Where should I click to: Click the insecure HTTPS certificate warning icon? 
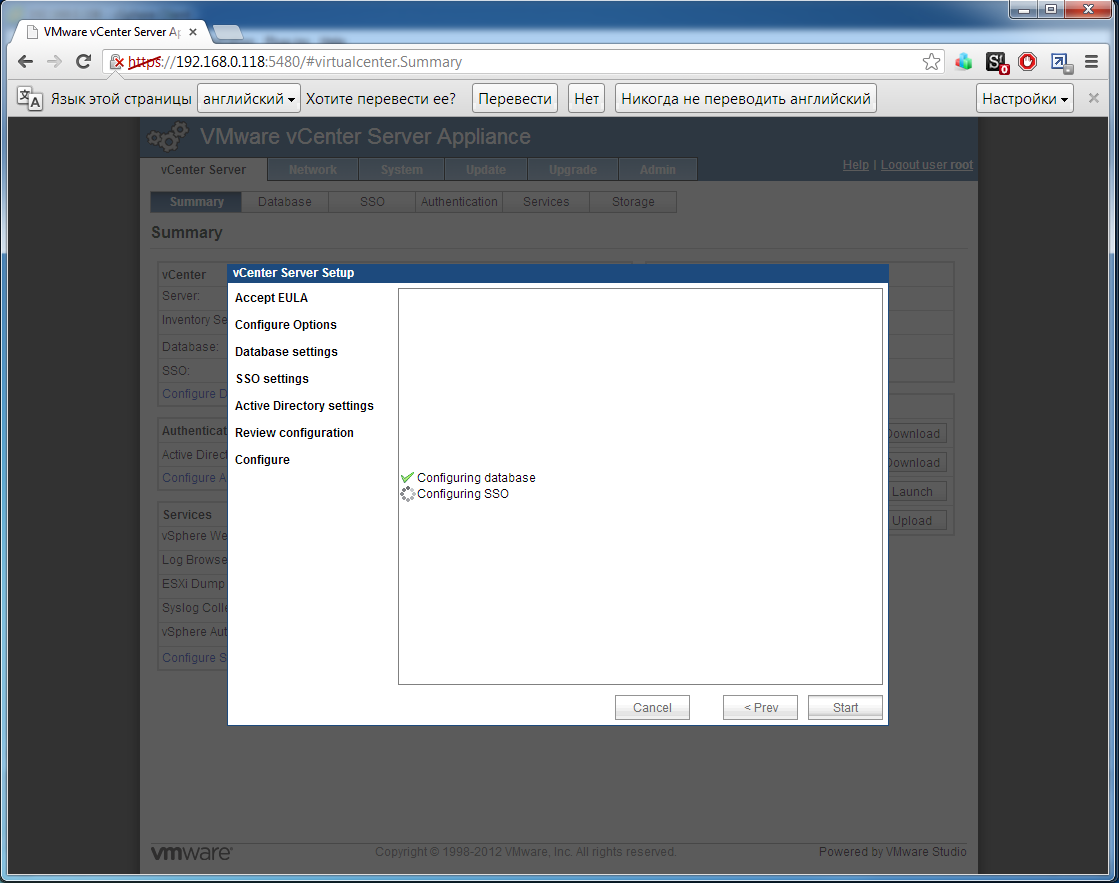117,62
